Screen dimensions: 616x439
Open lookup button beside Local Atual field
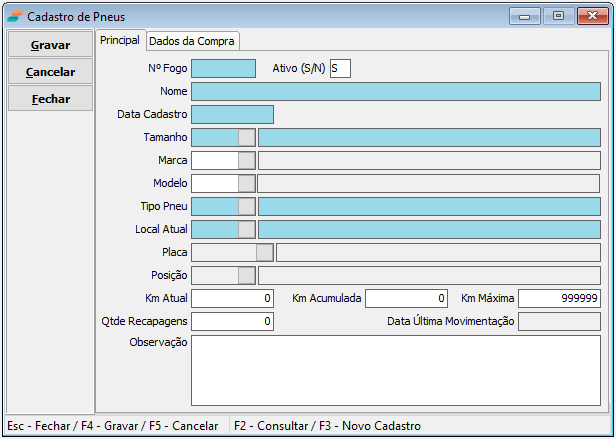pos(247,229)
